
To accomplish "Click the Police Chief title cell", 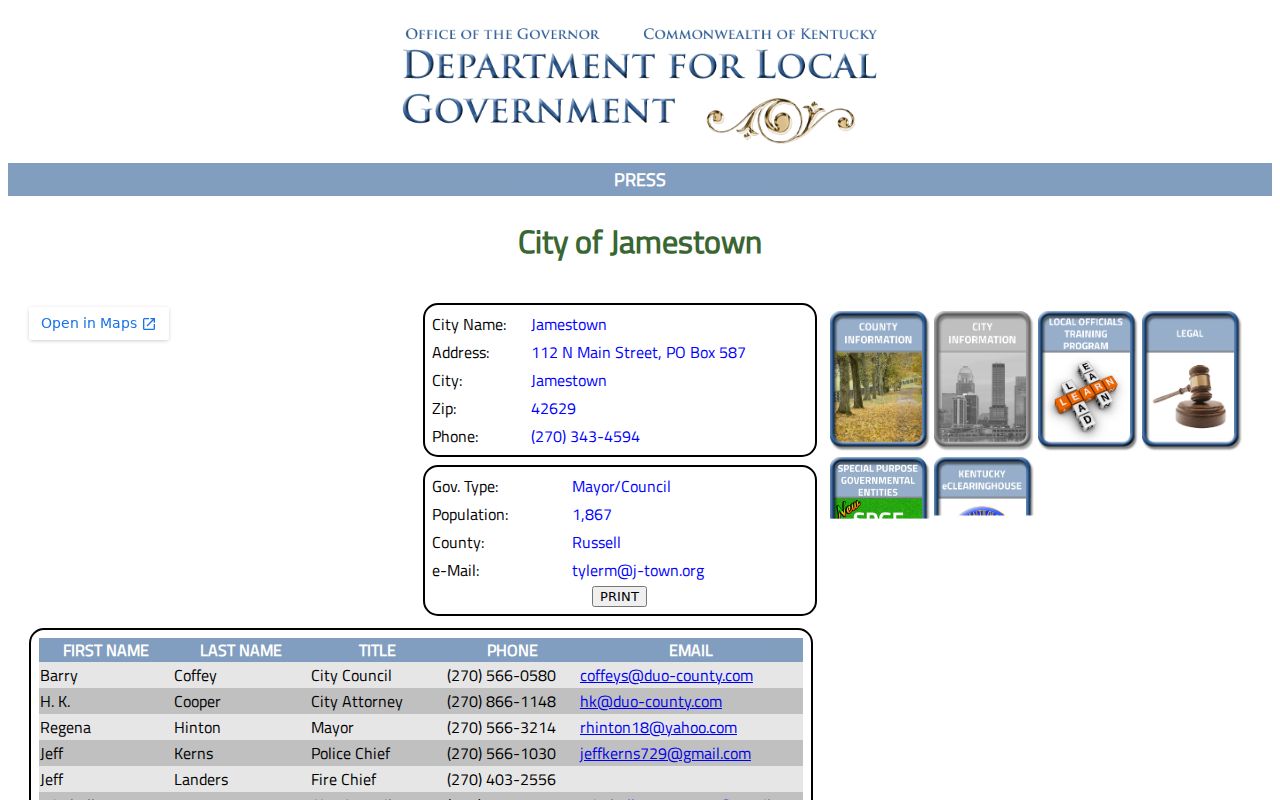I will pyautogui.click(x=351, y=754).
